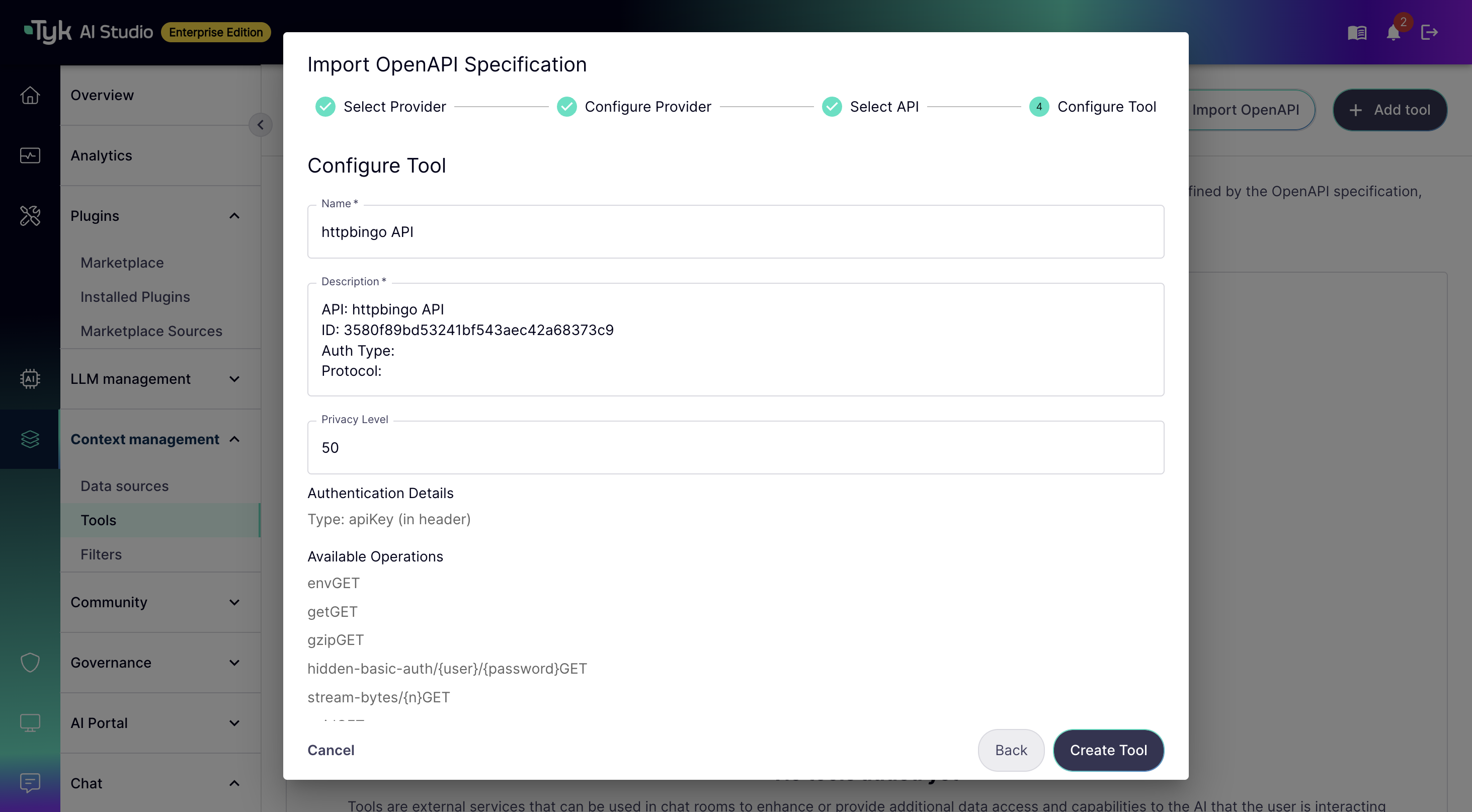Image resolution: width=1472 pixels, height=812 pixels.
Task: Focus the Name field with httpbingo API
Action: coord(735,231)
